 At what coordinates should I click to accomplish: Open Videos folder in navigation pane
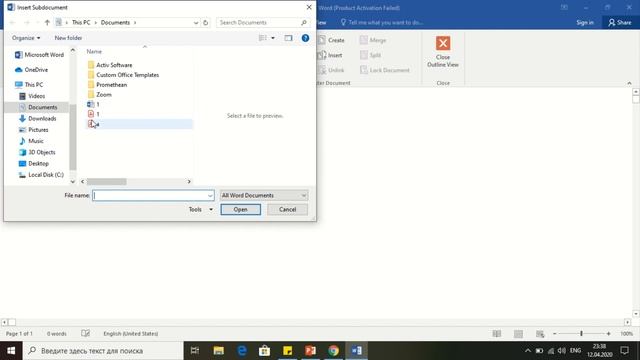32,96
